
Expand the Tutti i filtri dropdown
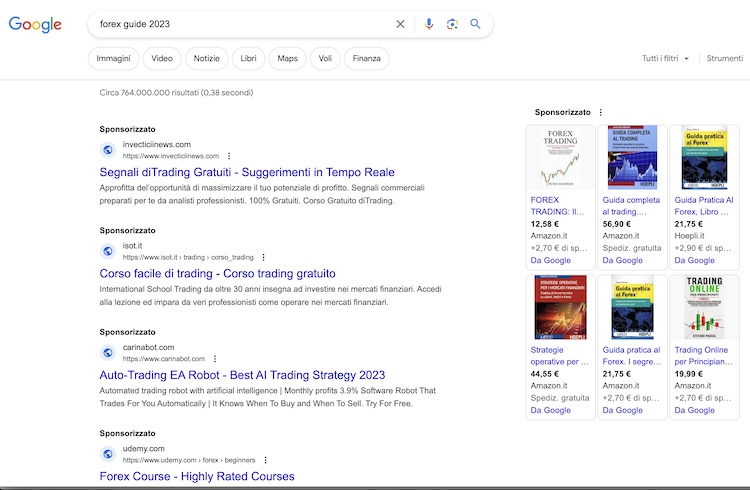coord(665,58)
